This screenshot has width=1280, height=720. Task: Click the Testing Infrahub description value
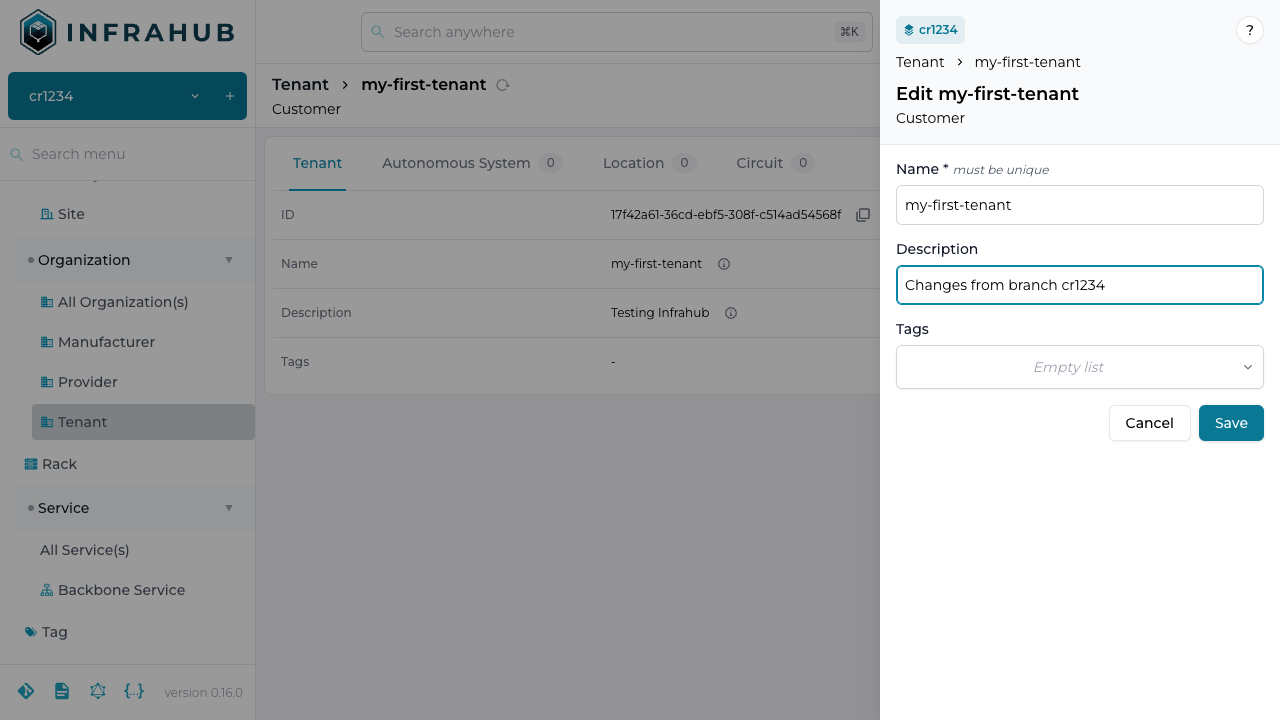[660, 313]
